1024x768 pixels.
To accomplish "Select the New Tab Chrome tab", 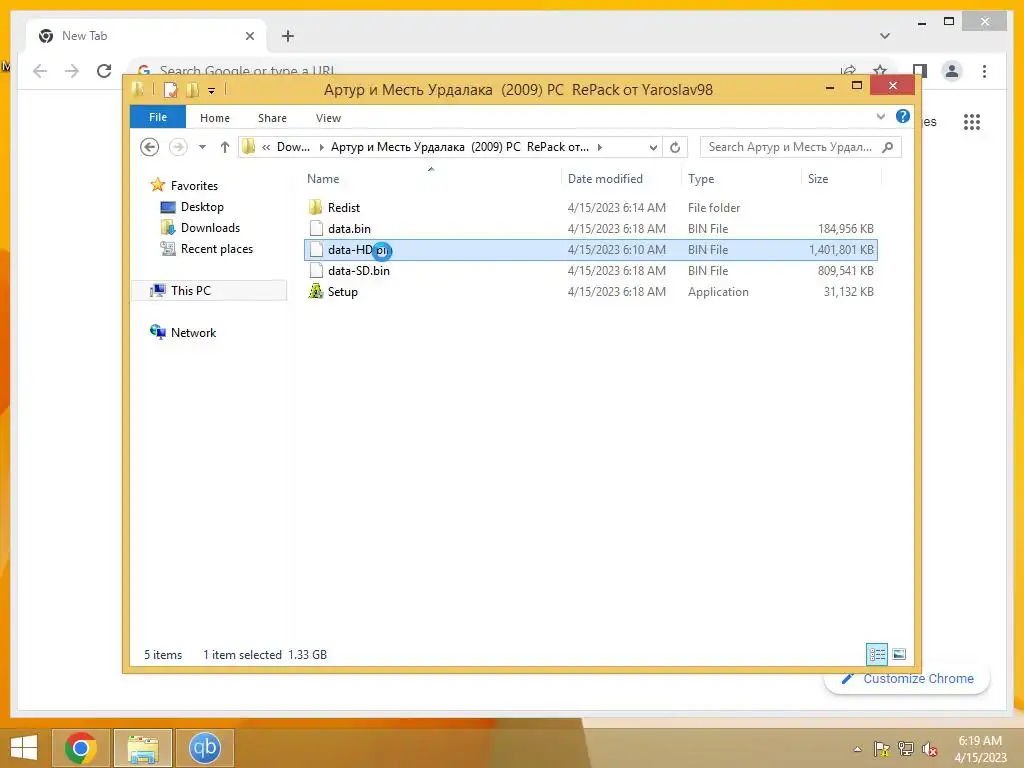I will coord(146,36).
